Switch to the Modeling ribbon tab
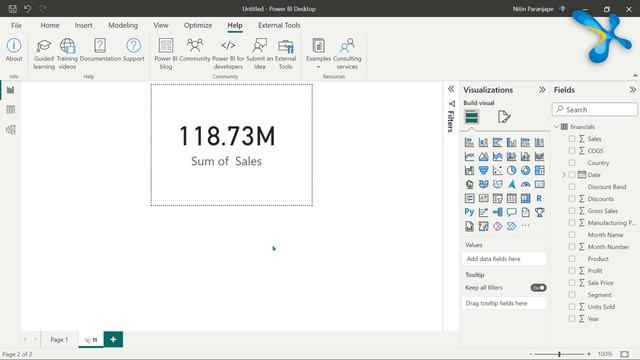This screenshot has width=640, height=360. pyautogui.click(x=123, y=25)
